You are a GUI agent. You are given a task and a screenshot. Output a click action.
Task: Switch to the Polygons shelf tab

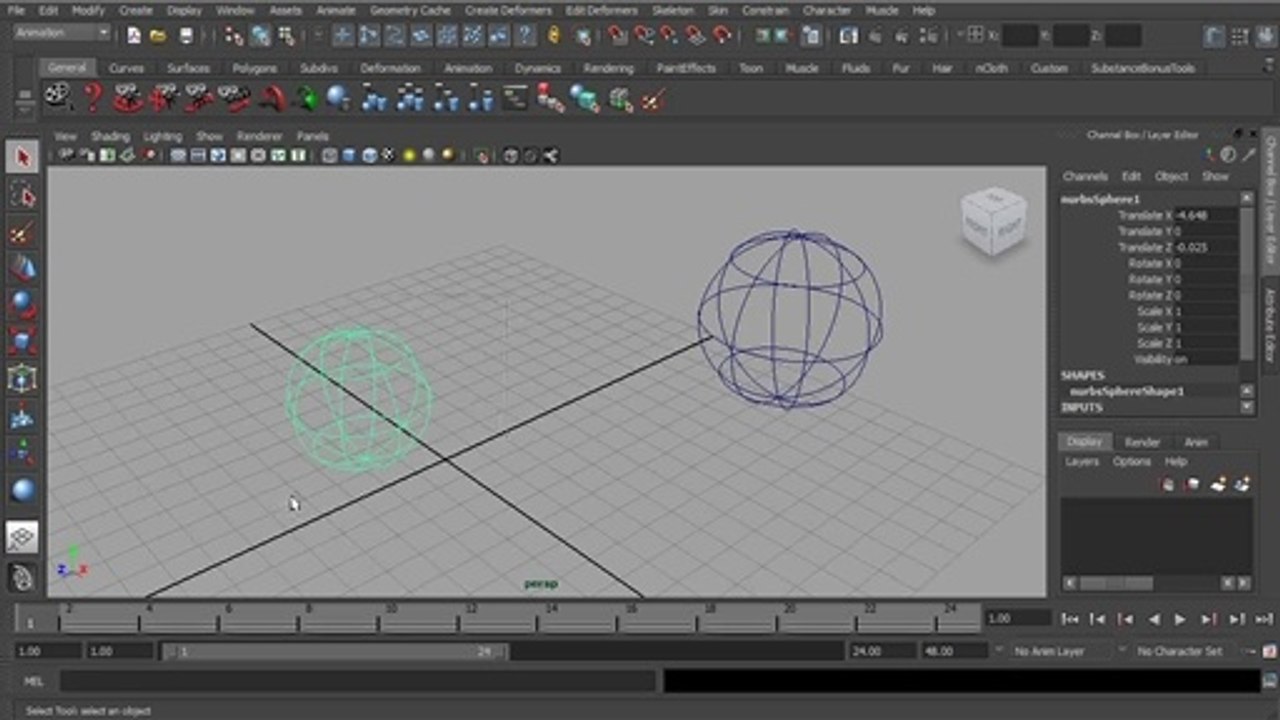(x=254, y=68)
